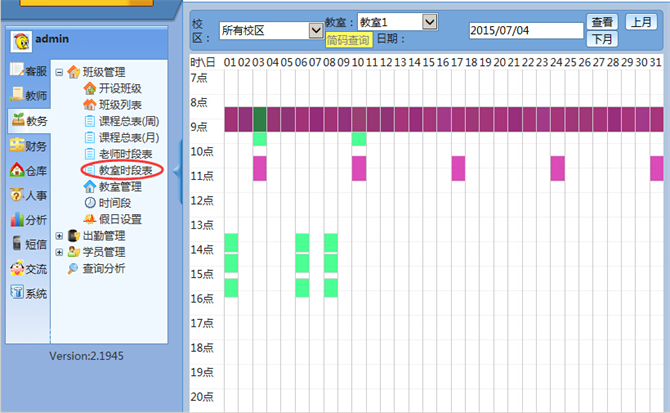The image size is (670, 413).
Task: Open 开设班级 tree item
Action: (120, 88)
